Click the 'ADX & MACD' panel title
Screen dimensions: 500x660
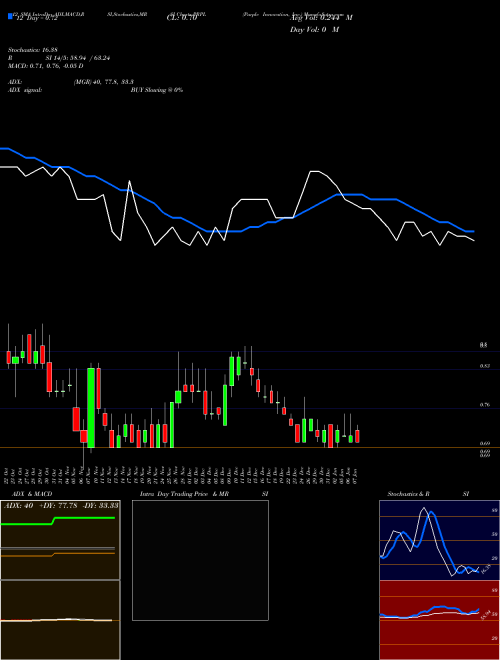tap(32, 494)
